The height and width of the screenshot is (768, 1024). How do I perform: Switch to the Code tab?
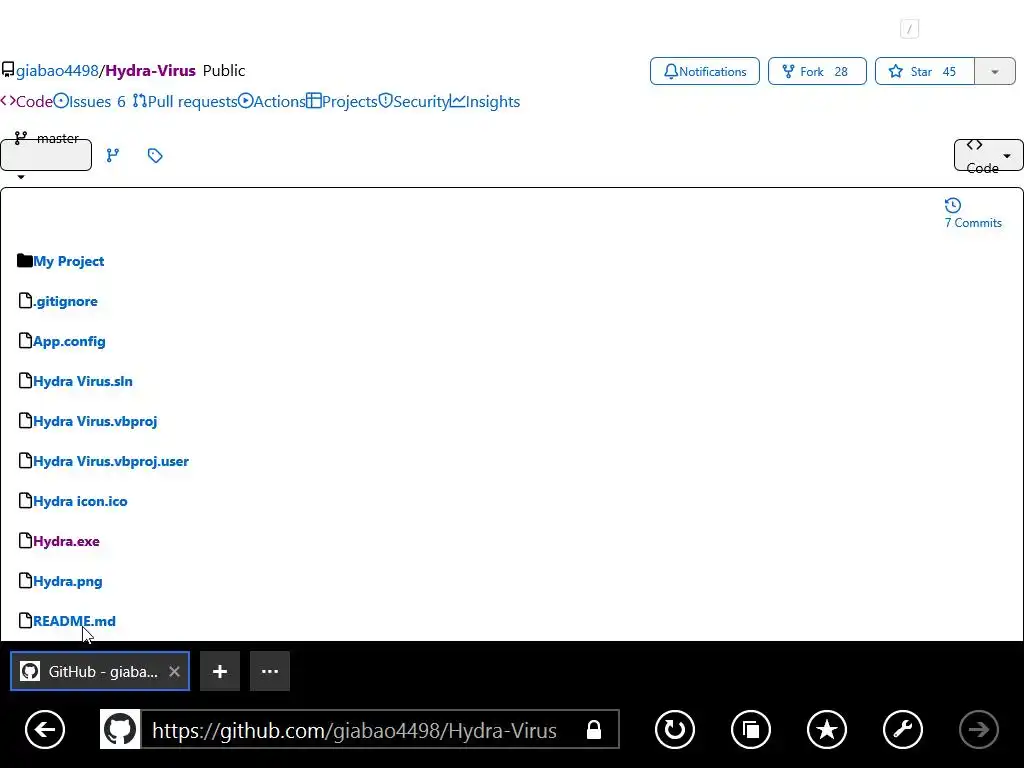tap(27, 101)
